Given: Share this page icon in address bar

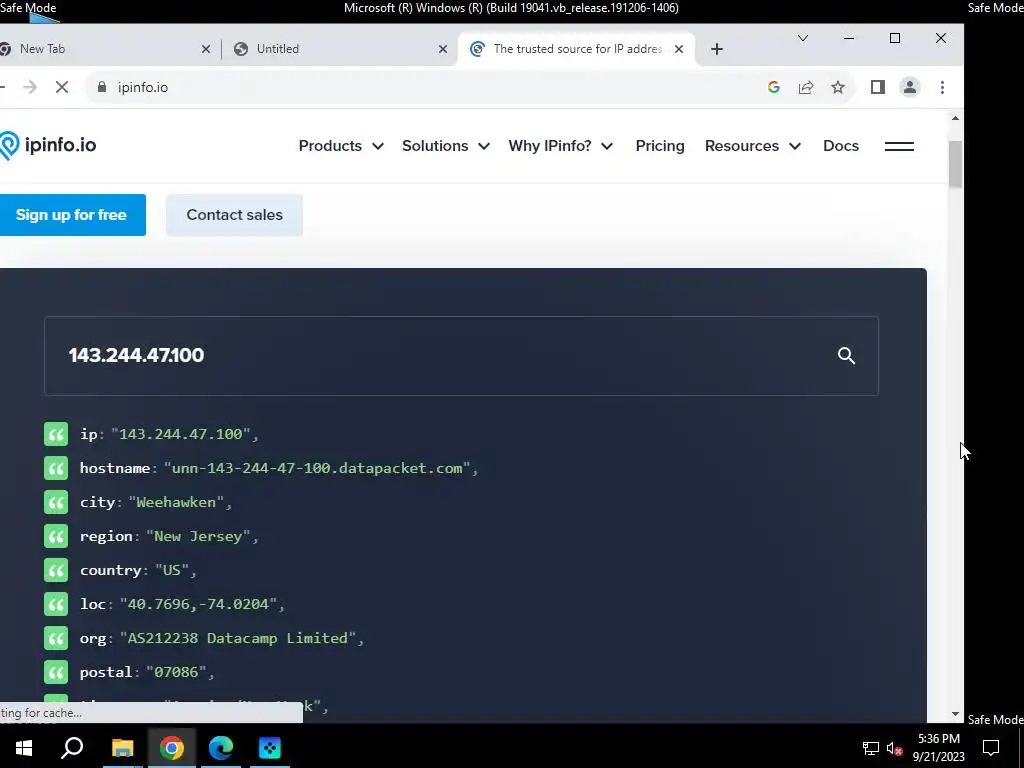Looking at the screenshot, I should point(806,88).
